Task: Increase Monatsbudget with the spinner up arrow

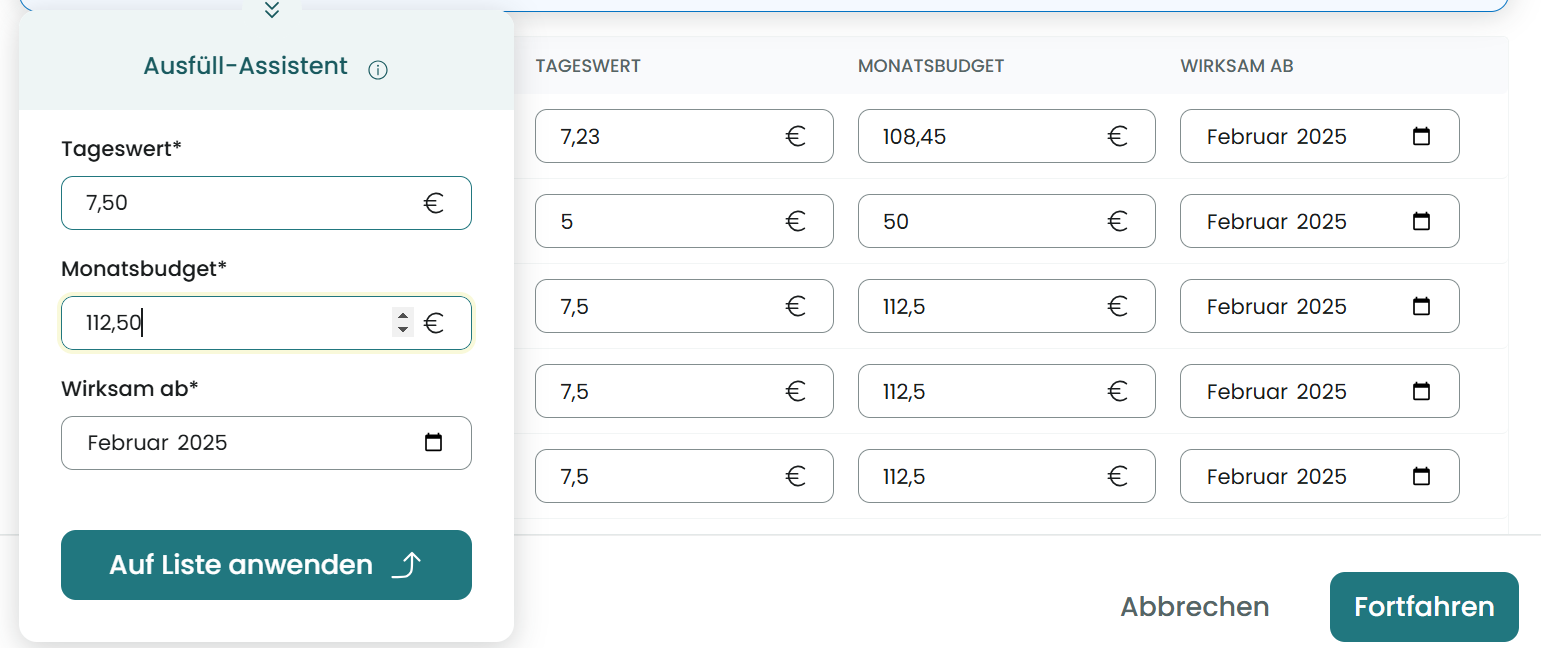Action: coord(403,316)
